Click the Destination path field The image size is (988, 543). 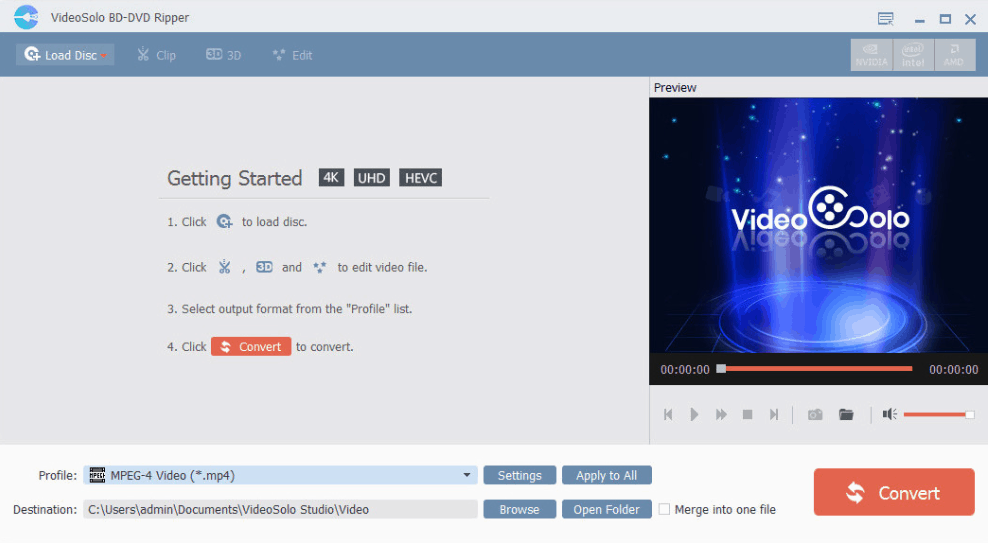[x=280, y=509]
